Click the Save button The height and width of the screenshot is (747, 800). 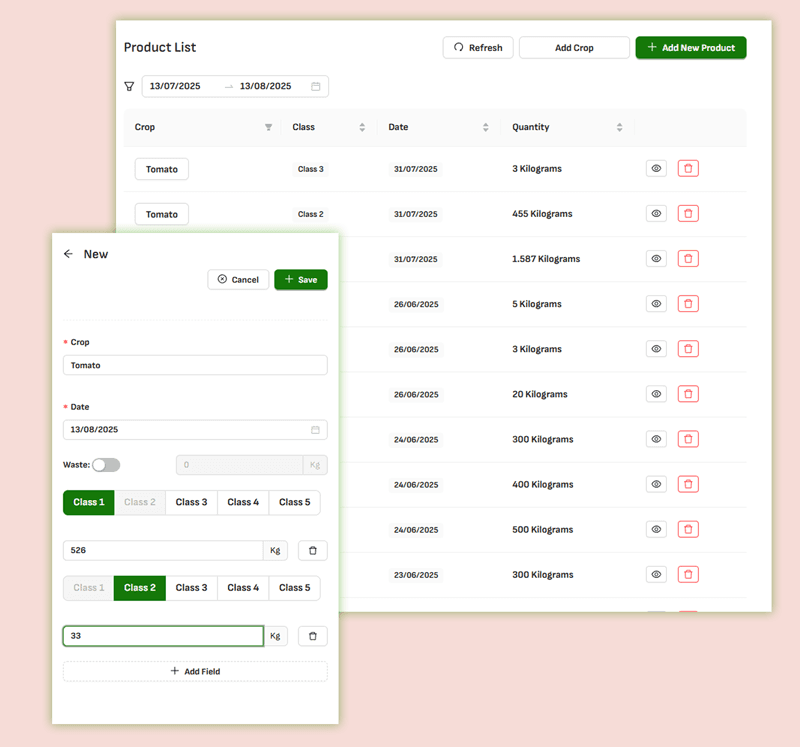pyautogui.click(x=300, y=280)
